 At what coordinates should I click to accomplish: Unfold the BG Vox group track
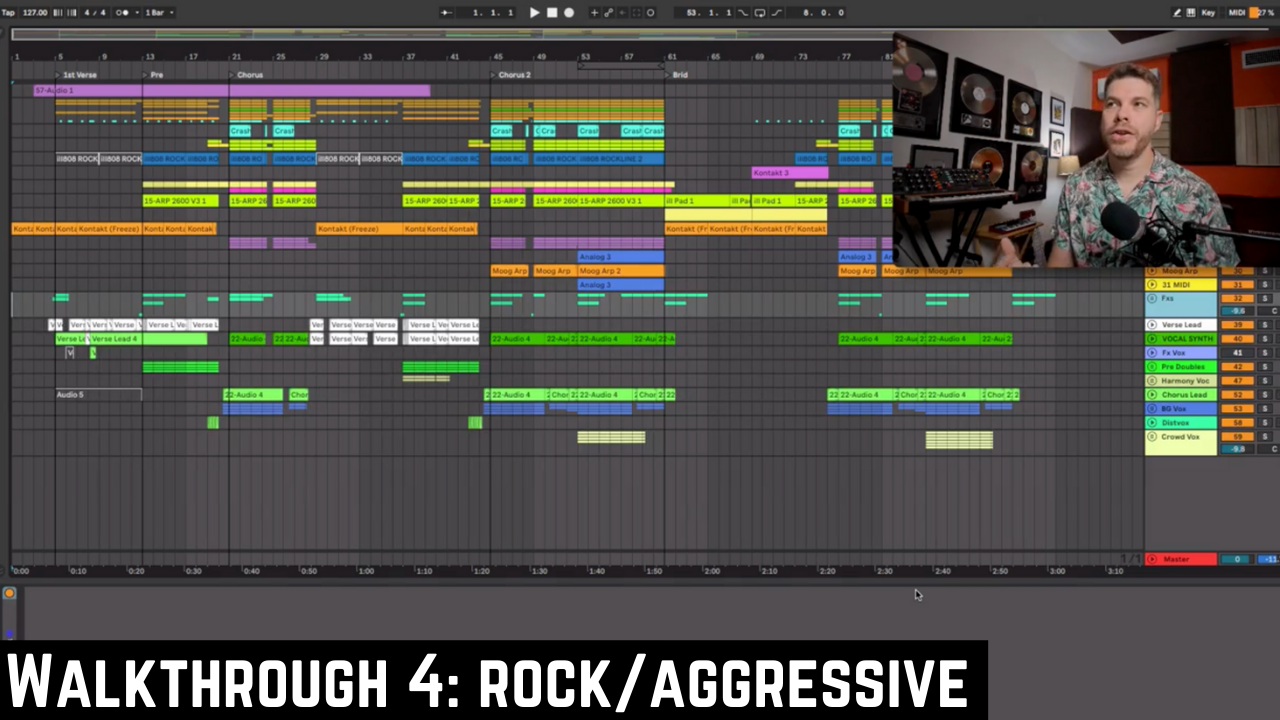coord(1152,409)
